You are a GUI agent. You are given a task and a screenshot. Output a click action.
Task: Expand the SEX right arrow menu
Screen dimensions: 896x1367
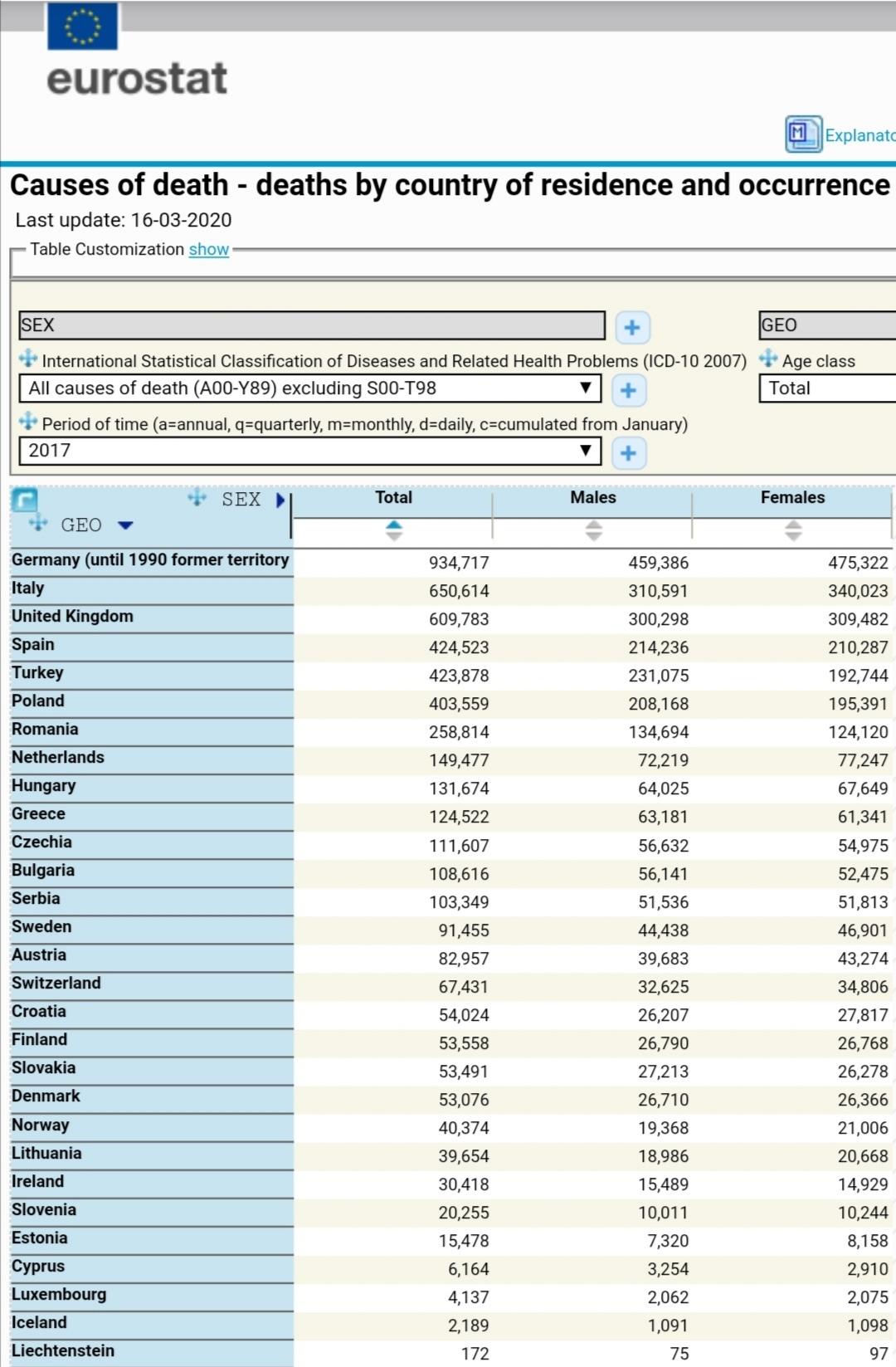click(x=280, y=500)
